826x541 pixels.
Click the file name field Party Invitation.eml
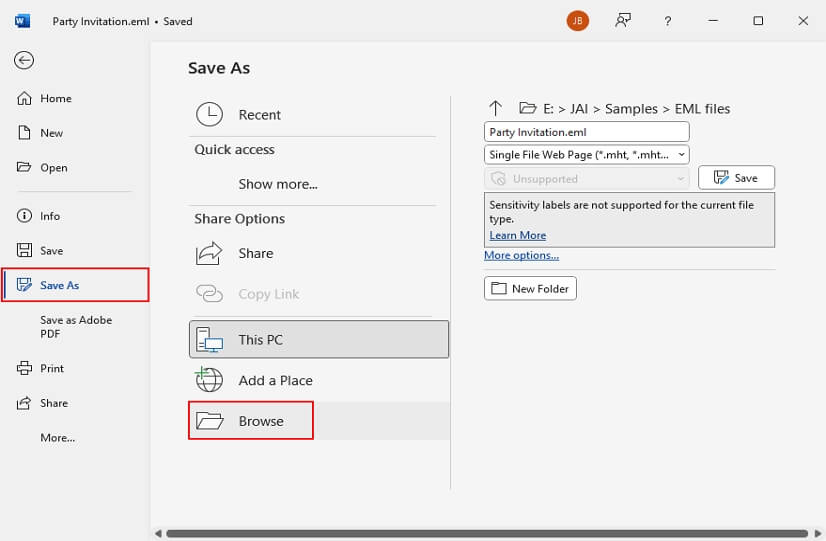pyautogui.click(x=586, y=131)
